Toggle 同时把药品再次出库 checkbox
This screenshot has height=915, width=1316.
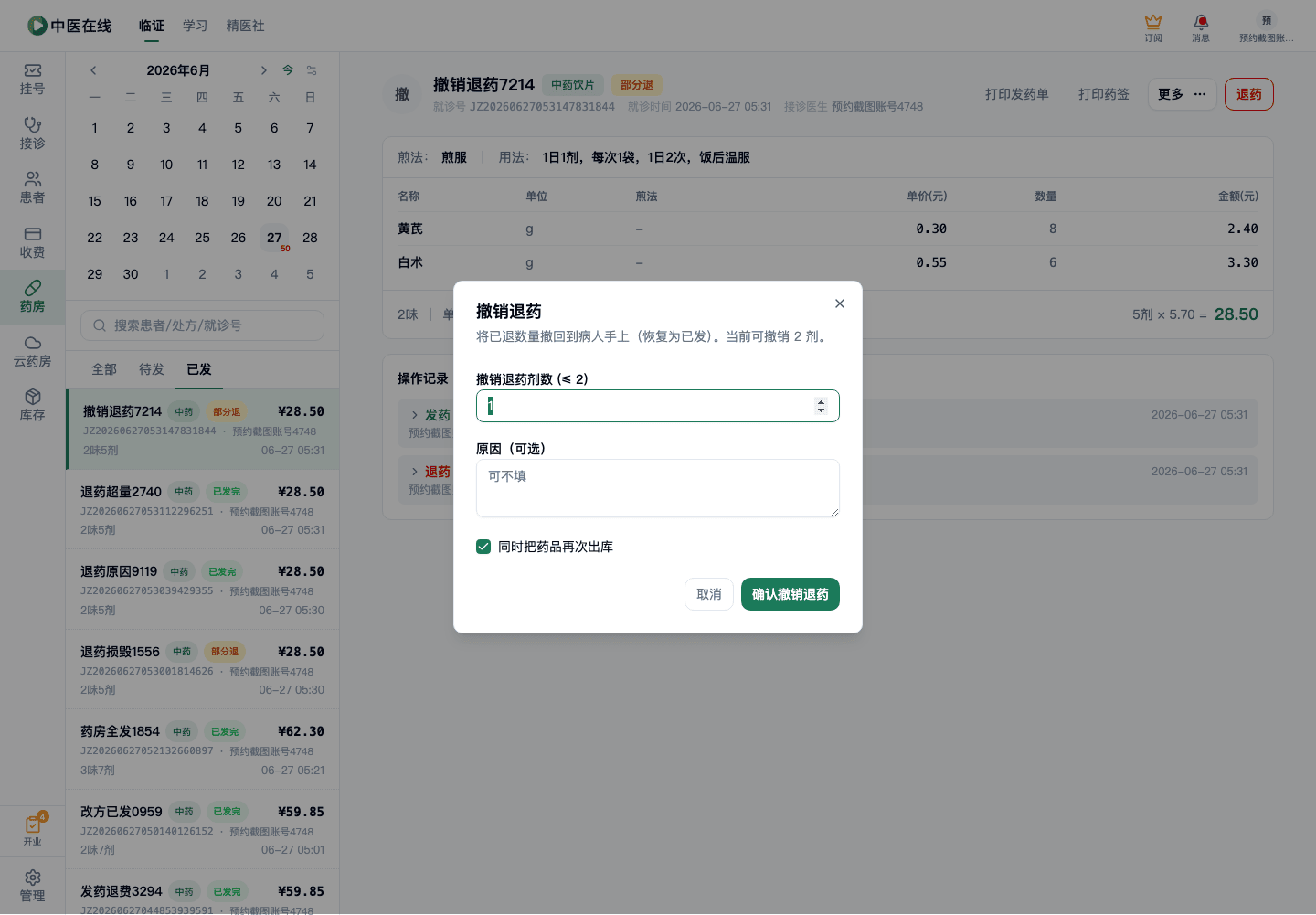pyautogui.click(x=483, y=547)
